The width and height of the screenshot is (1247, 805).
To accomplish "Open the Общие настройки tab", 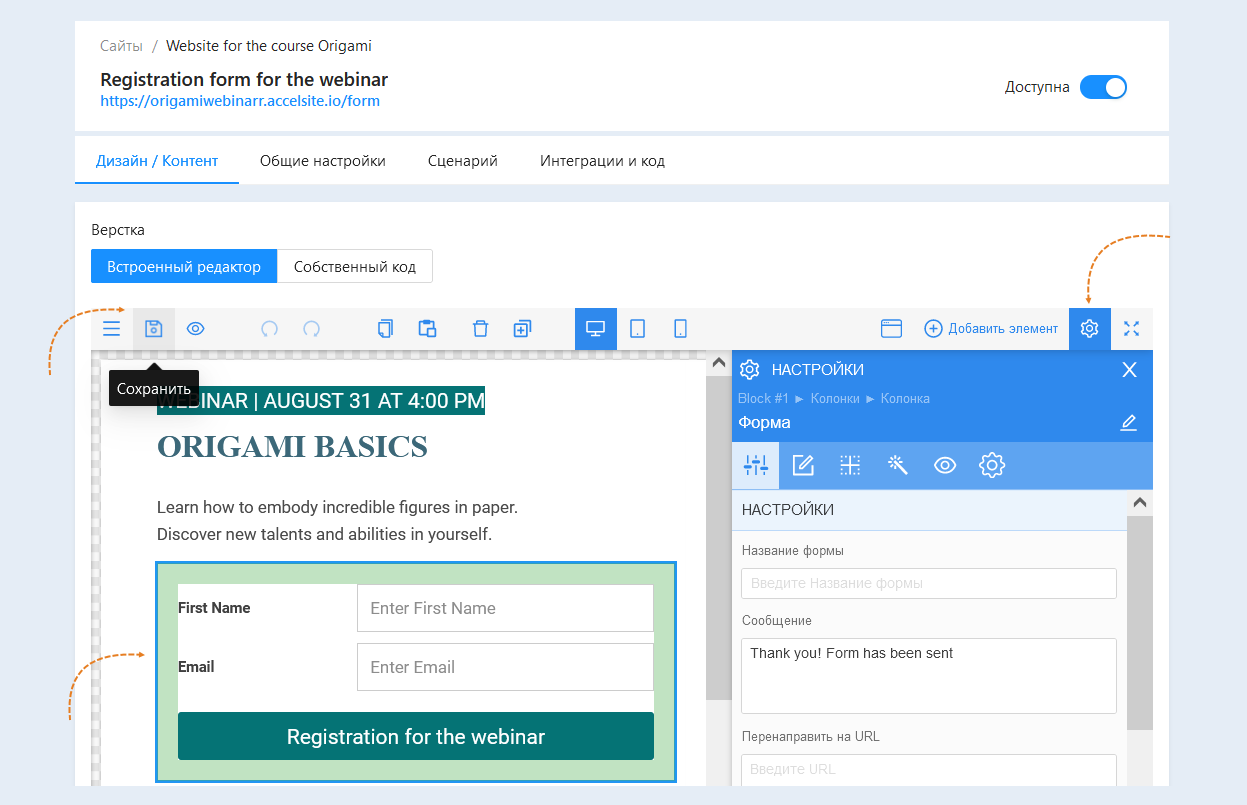I will pyautogui.click(x=323, y=161).
